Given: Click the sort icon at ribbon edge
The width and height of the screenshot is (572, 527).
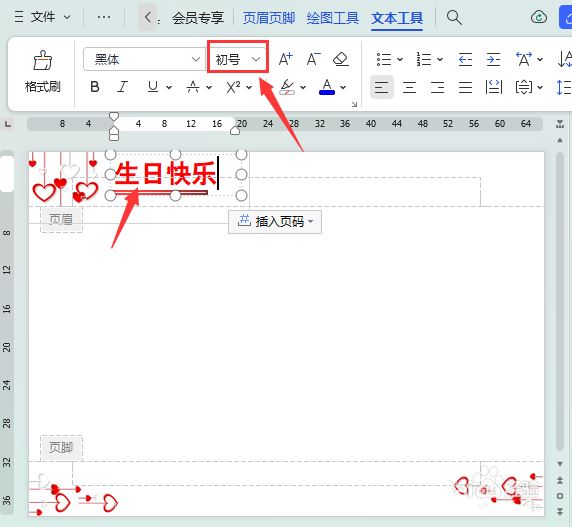Looking at the screenshot, I should tap(564, 59).
